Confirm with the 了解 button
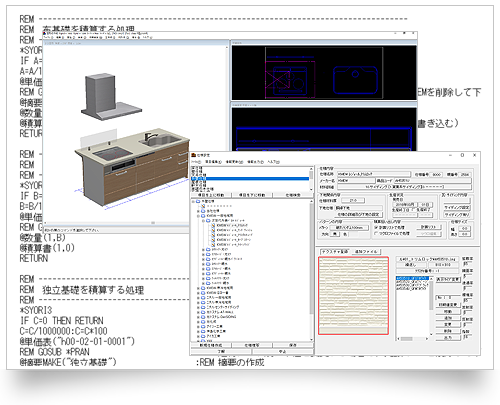Image resolution: width=500 pixels, height=405 pixels. coord(221,351)
